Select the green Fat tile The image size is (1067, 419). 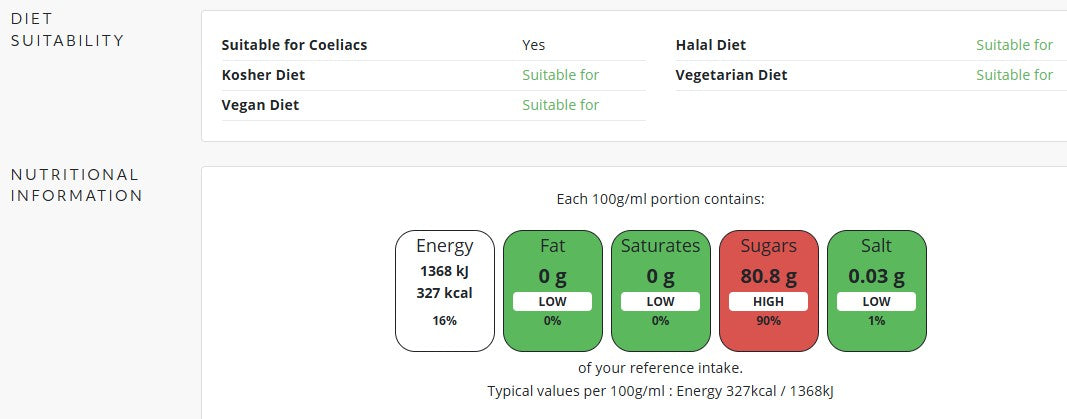click(553, 290)
